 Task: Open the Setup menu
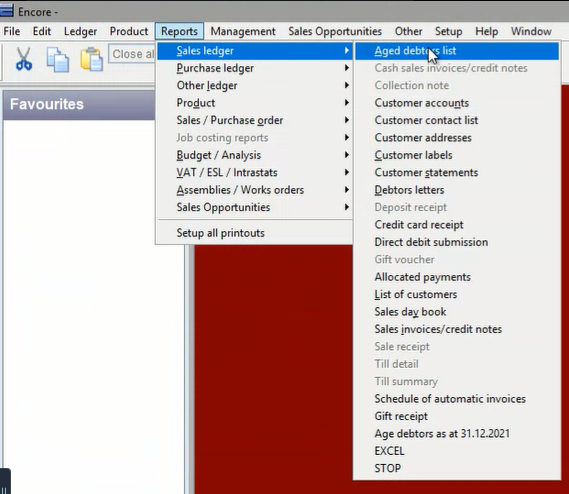[x=449, y=31]
